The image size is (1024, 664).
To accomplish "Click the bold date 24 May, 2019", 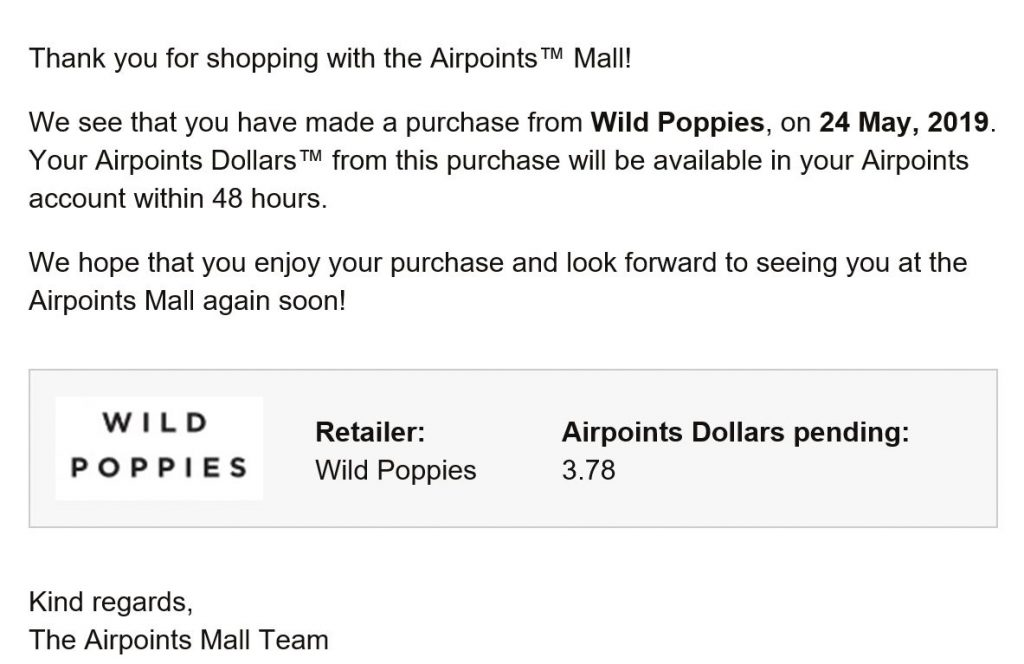I will click(904, 123).
